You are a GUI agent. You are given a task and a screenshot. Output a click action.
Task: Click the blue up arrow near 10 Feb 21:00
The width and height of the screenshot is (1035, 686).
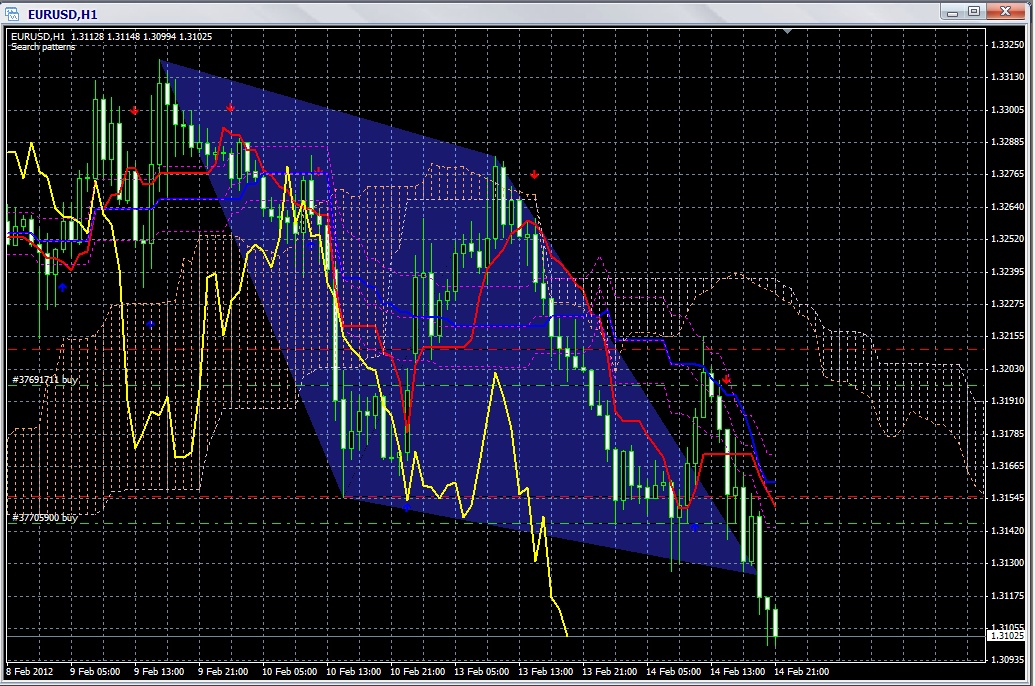click(x=406, y=508)
